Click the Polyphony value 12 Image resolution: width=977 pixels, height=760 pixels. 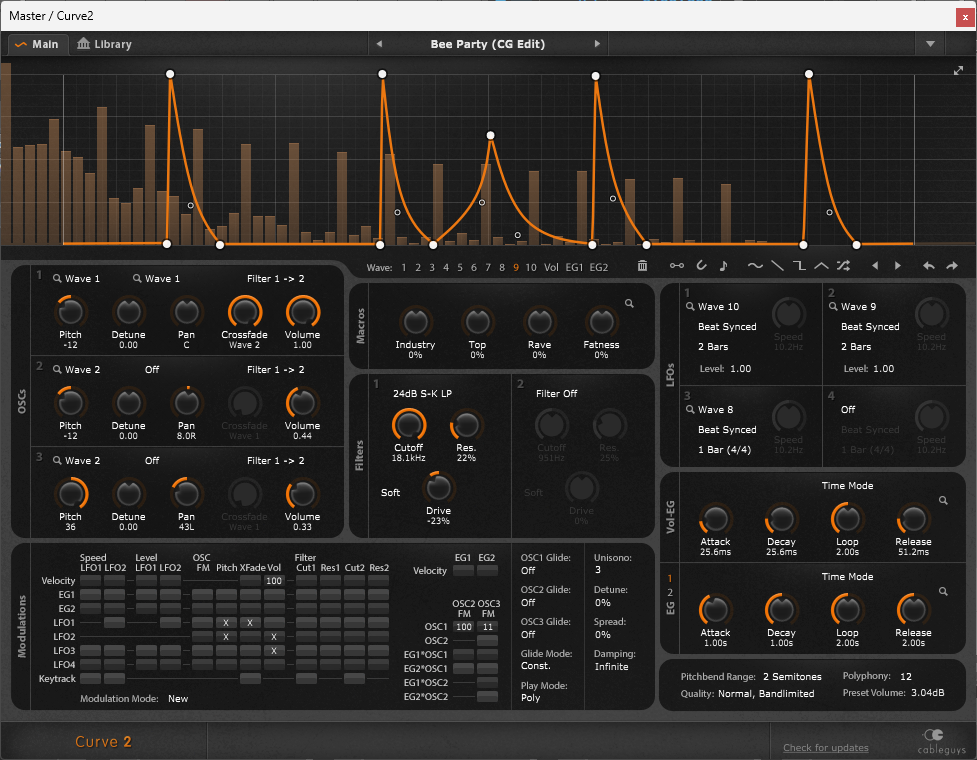906,676
